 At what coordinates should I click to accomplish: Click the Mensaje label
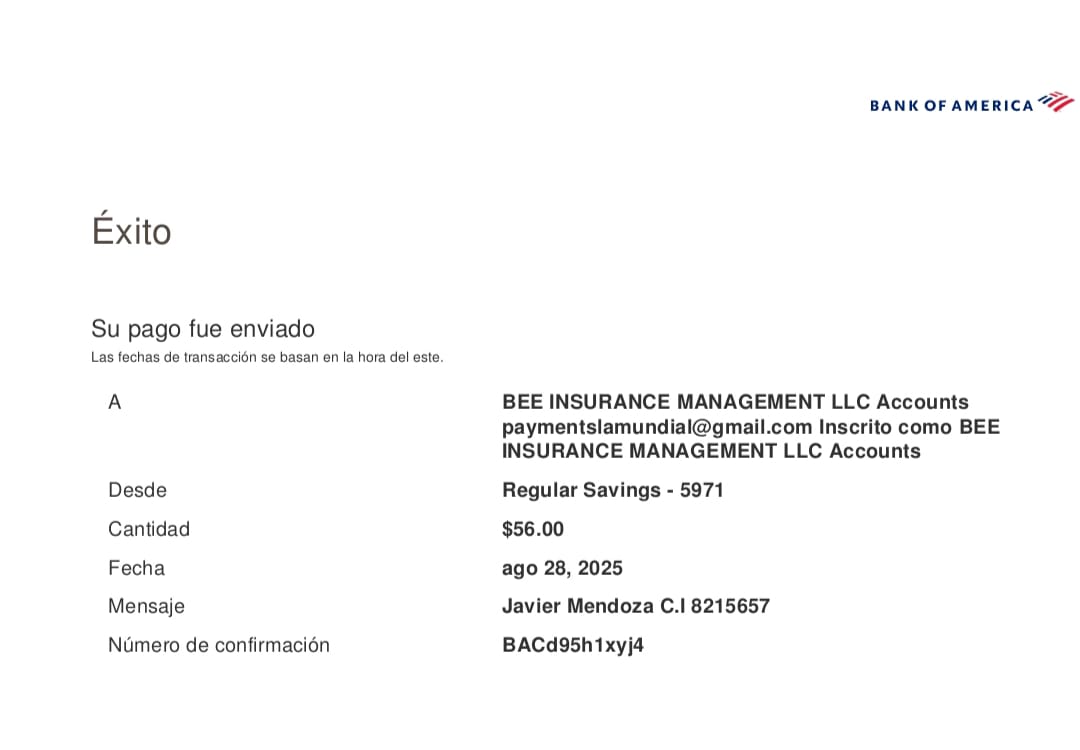(146, 606)
